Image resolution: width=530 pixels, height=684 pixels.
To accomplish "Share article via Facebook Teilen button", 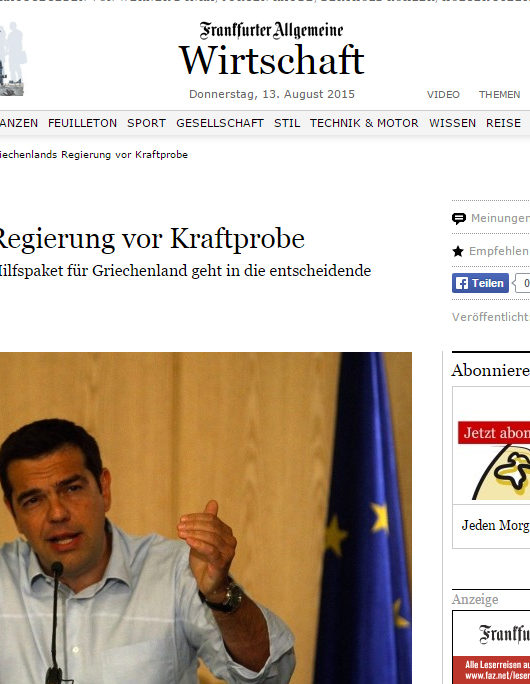I will point(480,283).
